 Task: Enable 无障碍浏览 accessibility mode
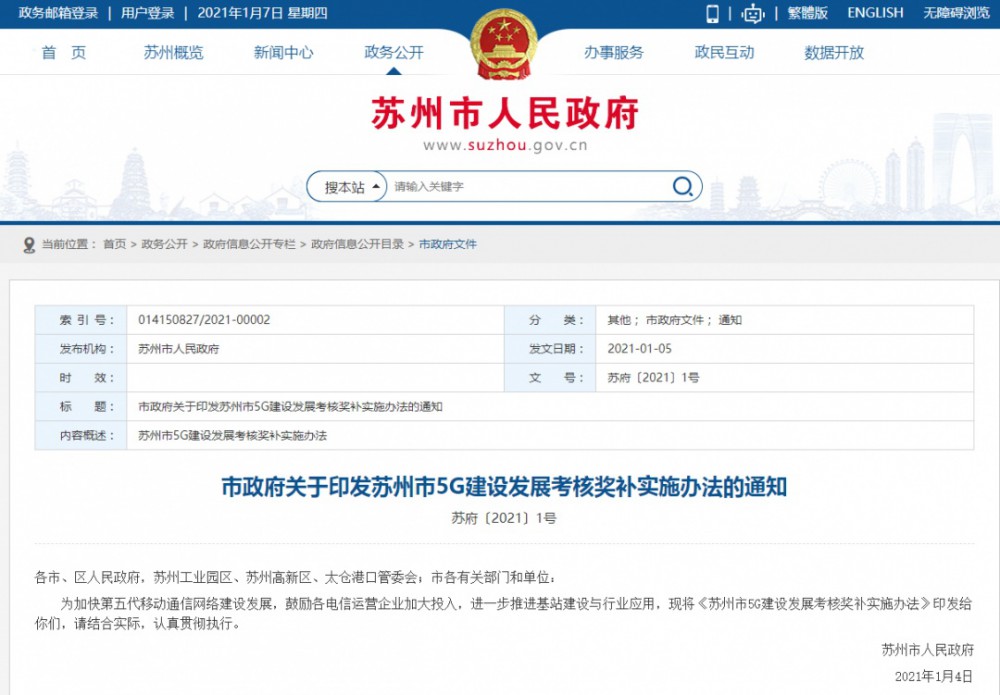click(x=955, y=13)
